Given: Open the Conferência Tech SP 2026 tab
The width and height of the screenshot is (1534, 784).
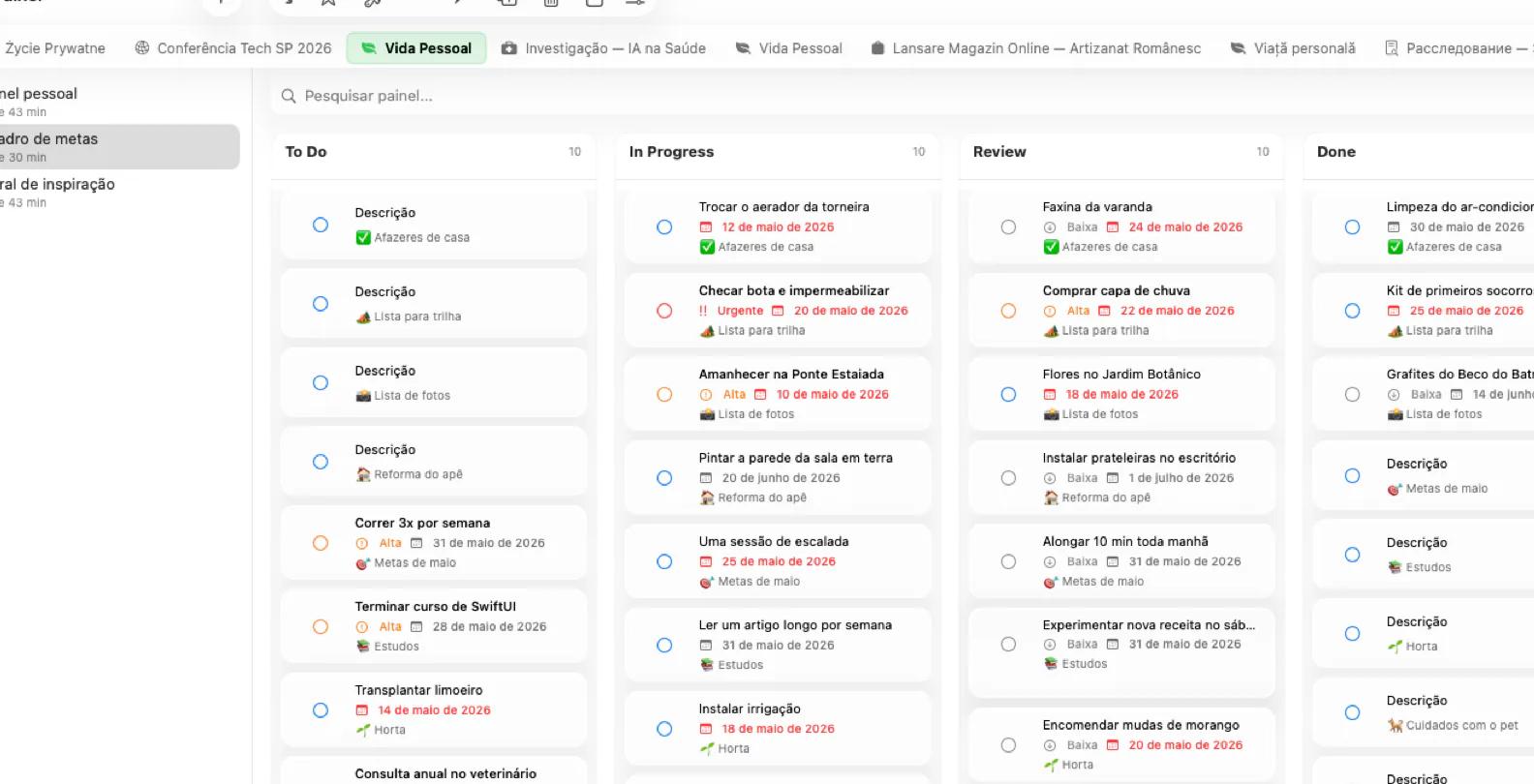Looking at the screenshot, I should point(233,48).
